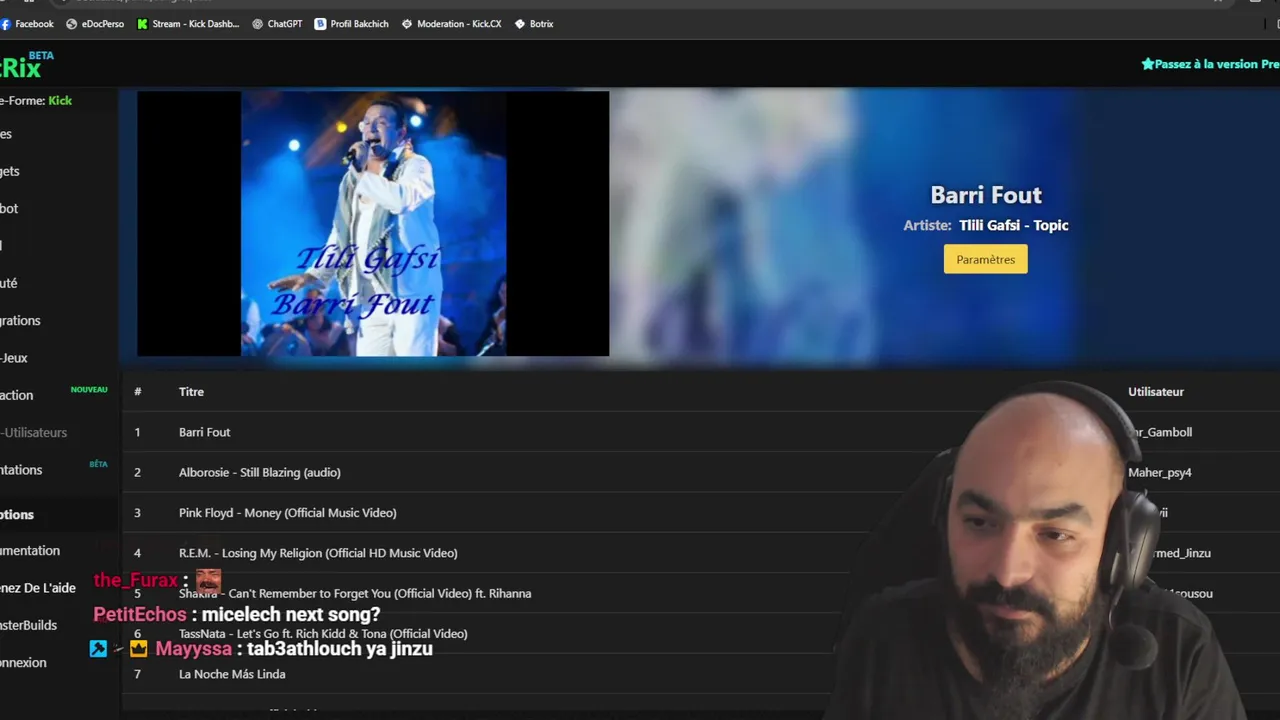Click the user name Maher_psy4
Image resolution: width=1280 pixels, height=720 pixels.
click(x=1160, y=472)
